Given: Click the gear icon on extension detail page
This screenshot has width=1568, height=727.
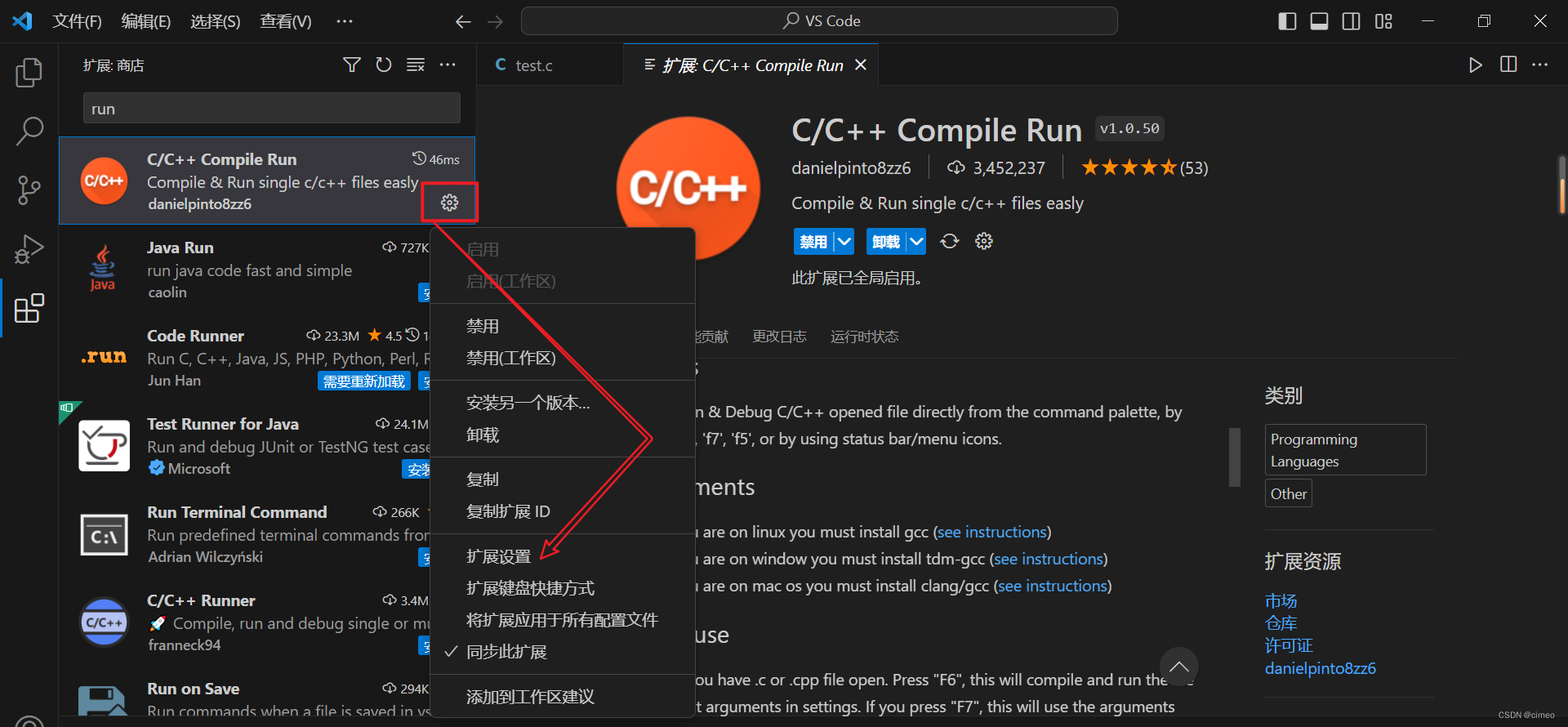Looking at the screenshot, I should click(x=984, y=241).
